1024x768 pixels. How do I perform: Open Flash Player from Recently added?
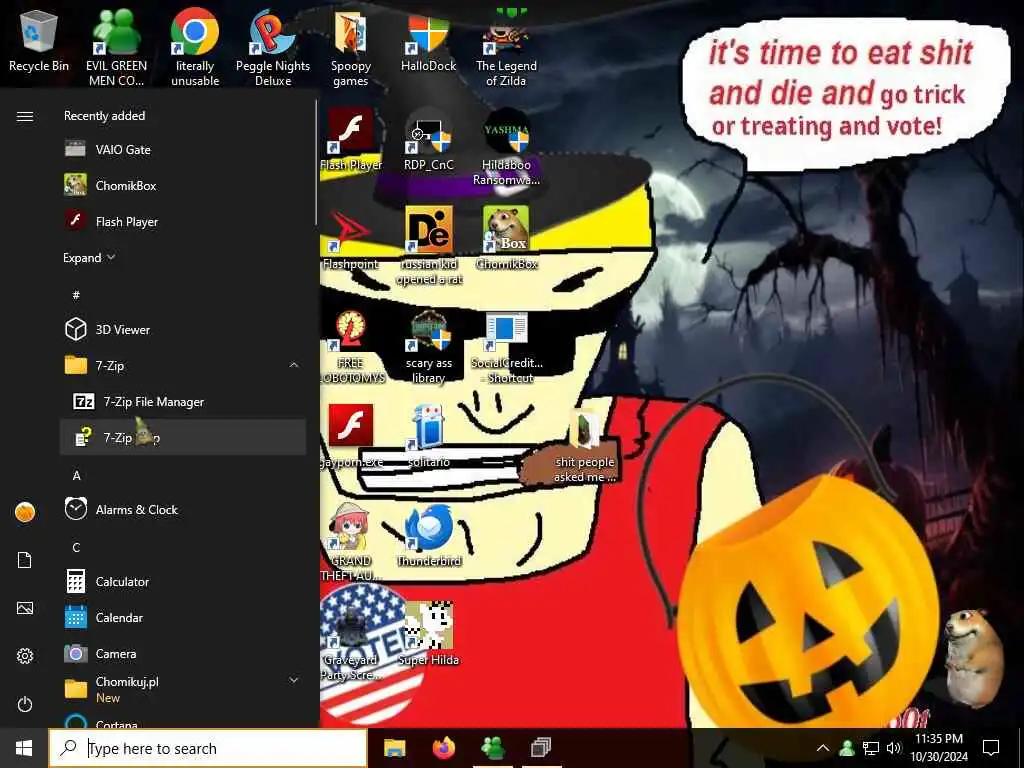(183, 221)
